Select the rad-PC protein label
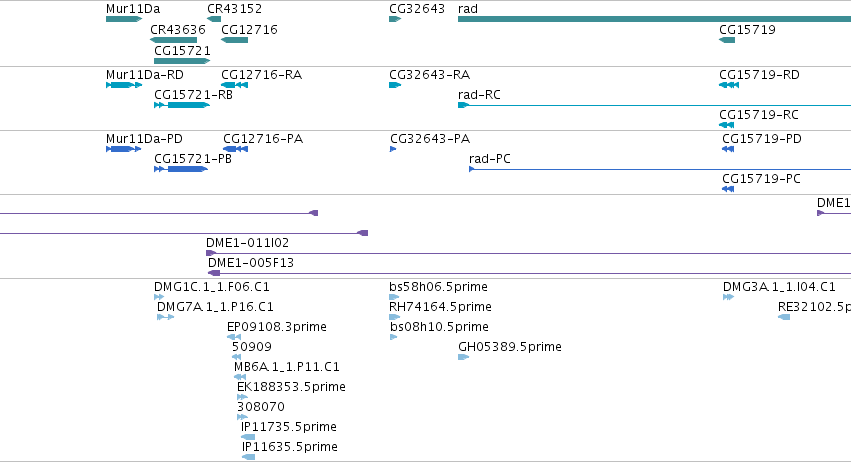This screenshot has width=851, height=462. (490, 159)
